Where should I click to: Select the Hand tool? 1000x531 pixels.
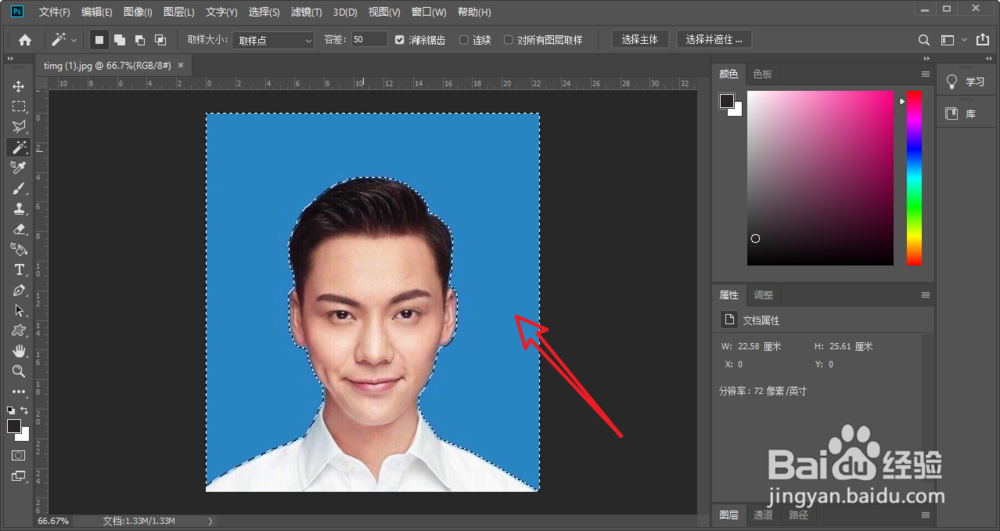point(18,351)
